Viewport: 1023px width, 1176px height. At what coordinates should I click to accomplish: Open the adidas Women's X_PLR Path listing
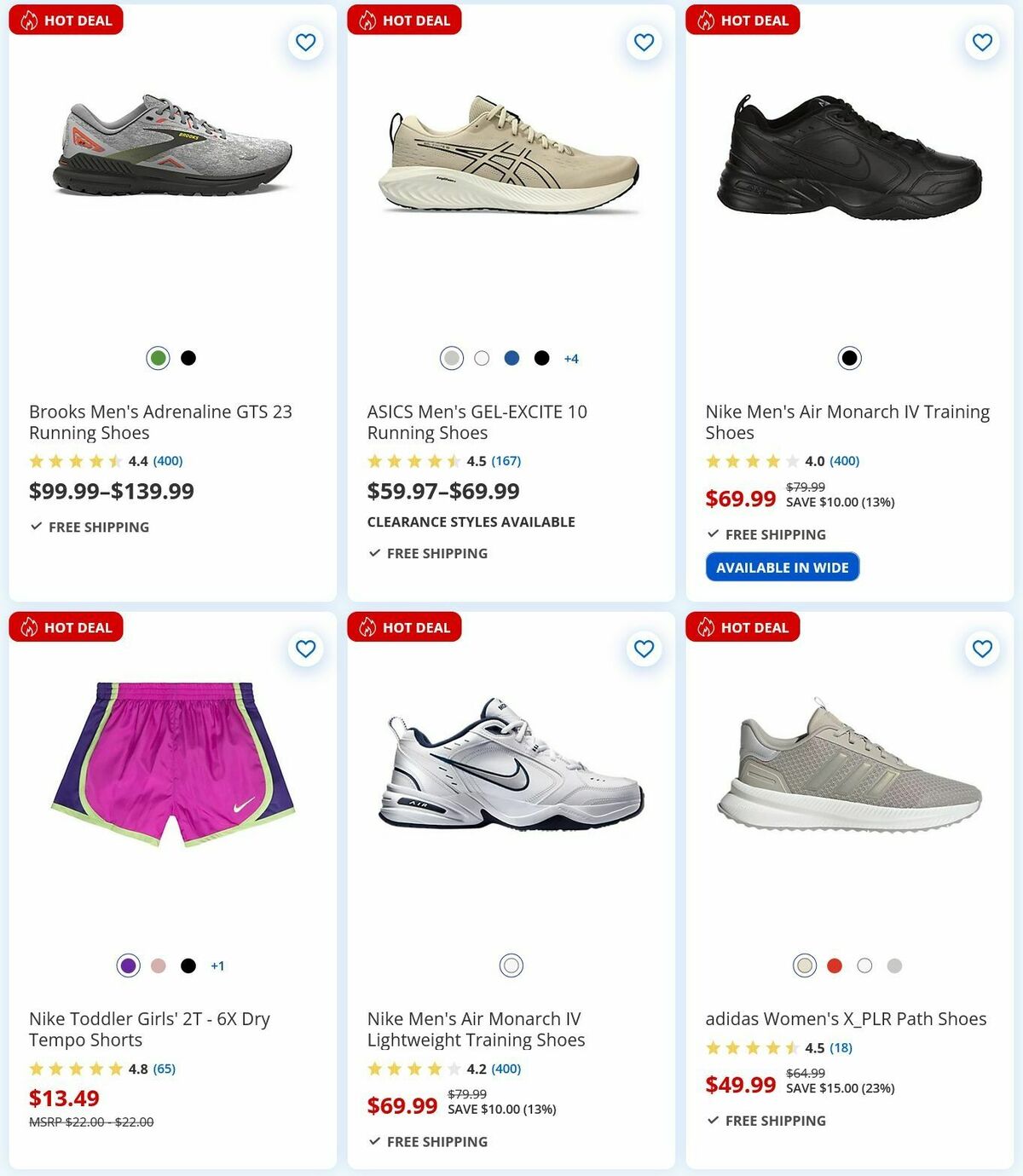[x=846, y=1017]
